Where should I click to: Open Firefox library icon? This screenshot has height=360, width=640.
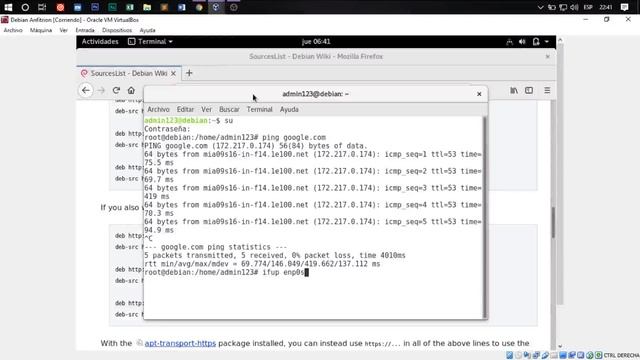click(514, 90)
